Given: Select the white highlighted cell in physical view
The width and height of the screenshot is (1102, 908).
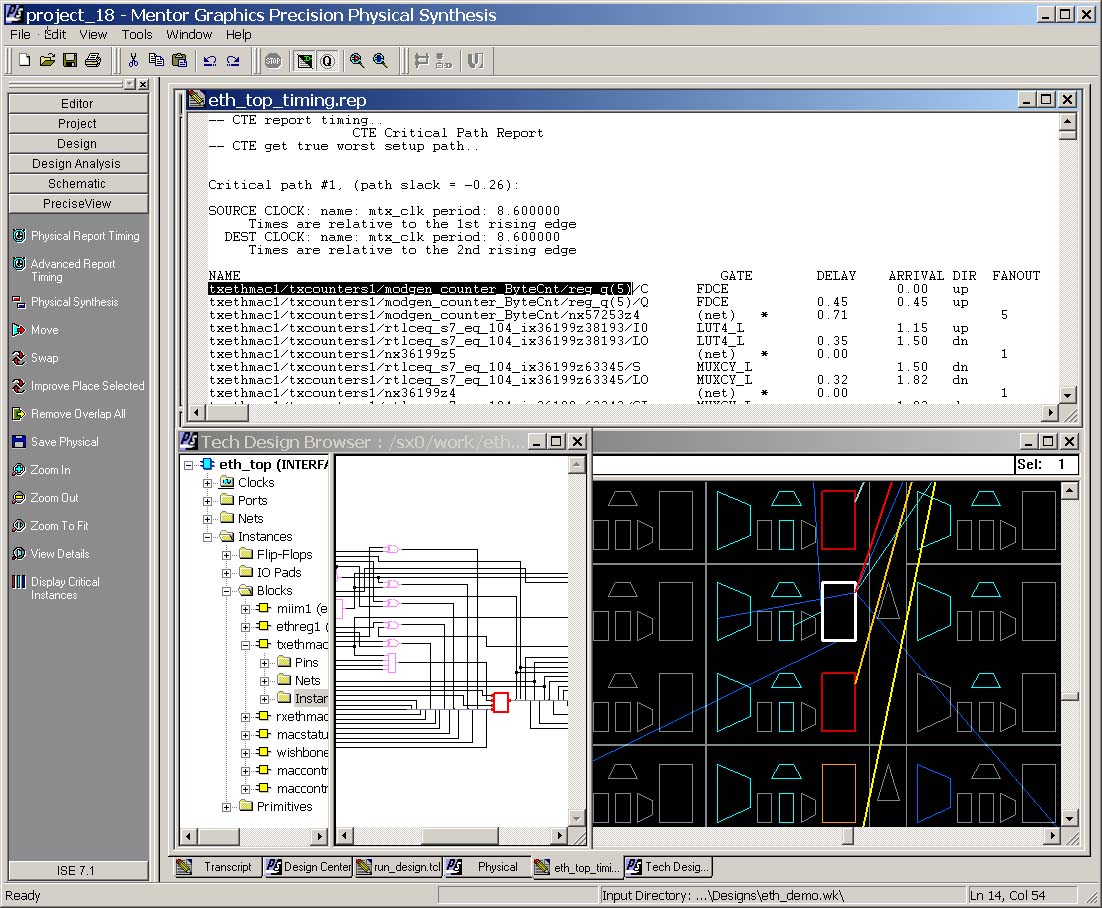Looking at the screenshot, I should click(838, 611).
